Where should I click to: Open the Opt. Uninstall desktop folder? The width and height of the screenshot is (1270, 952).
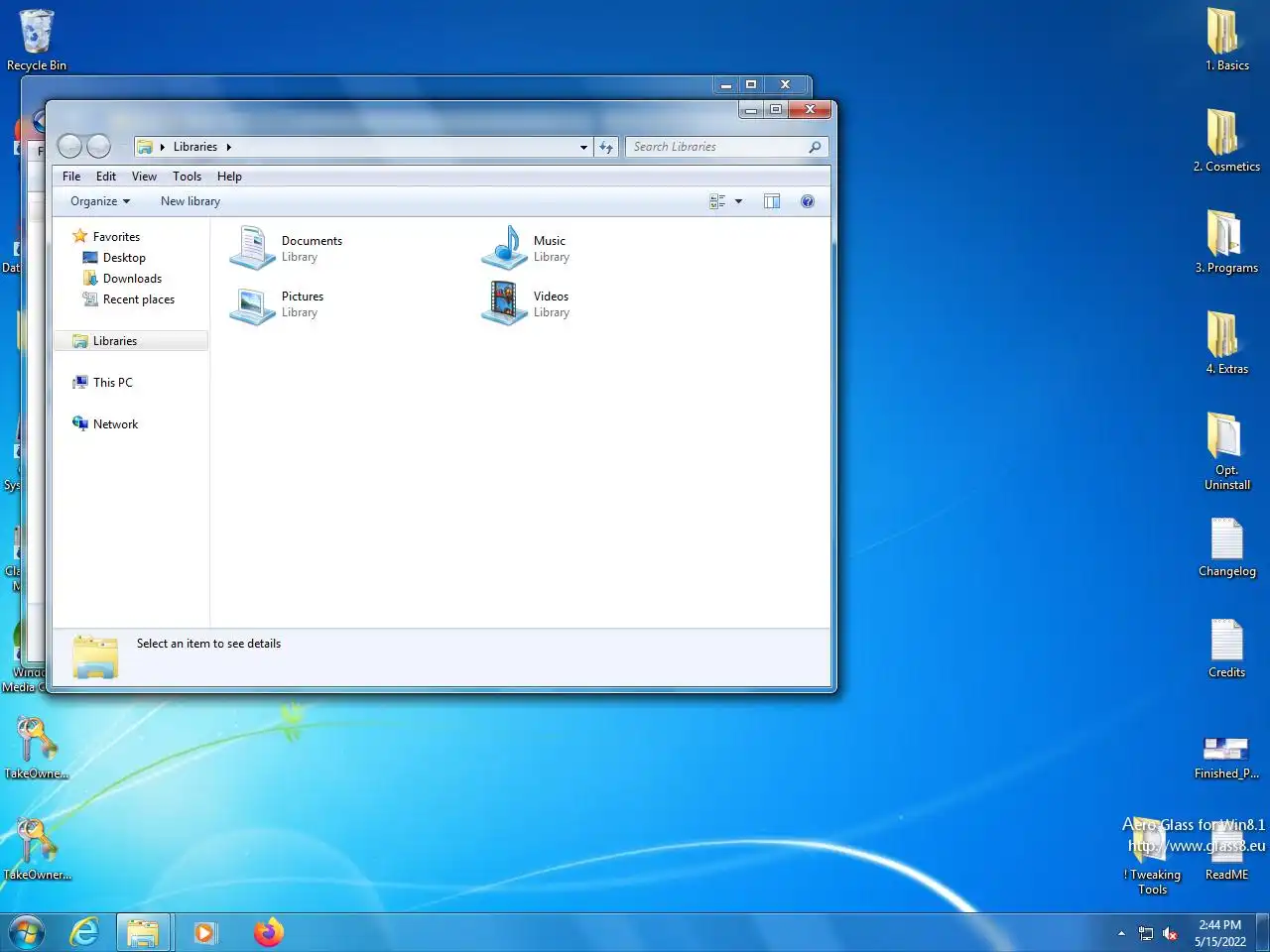(1226, 451)
